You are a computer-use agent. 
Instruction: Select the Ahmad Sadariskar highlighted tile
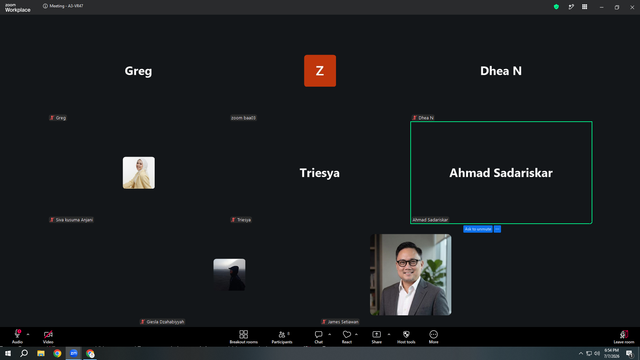(501, 173)
